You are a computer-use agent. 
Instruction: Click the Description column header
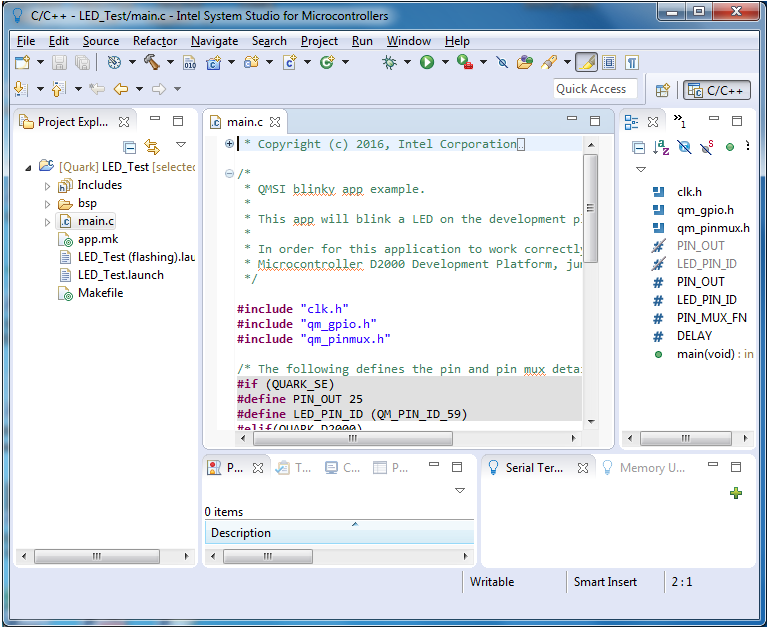coord(339,532)
